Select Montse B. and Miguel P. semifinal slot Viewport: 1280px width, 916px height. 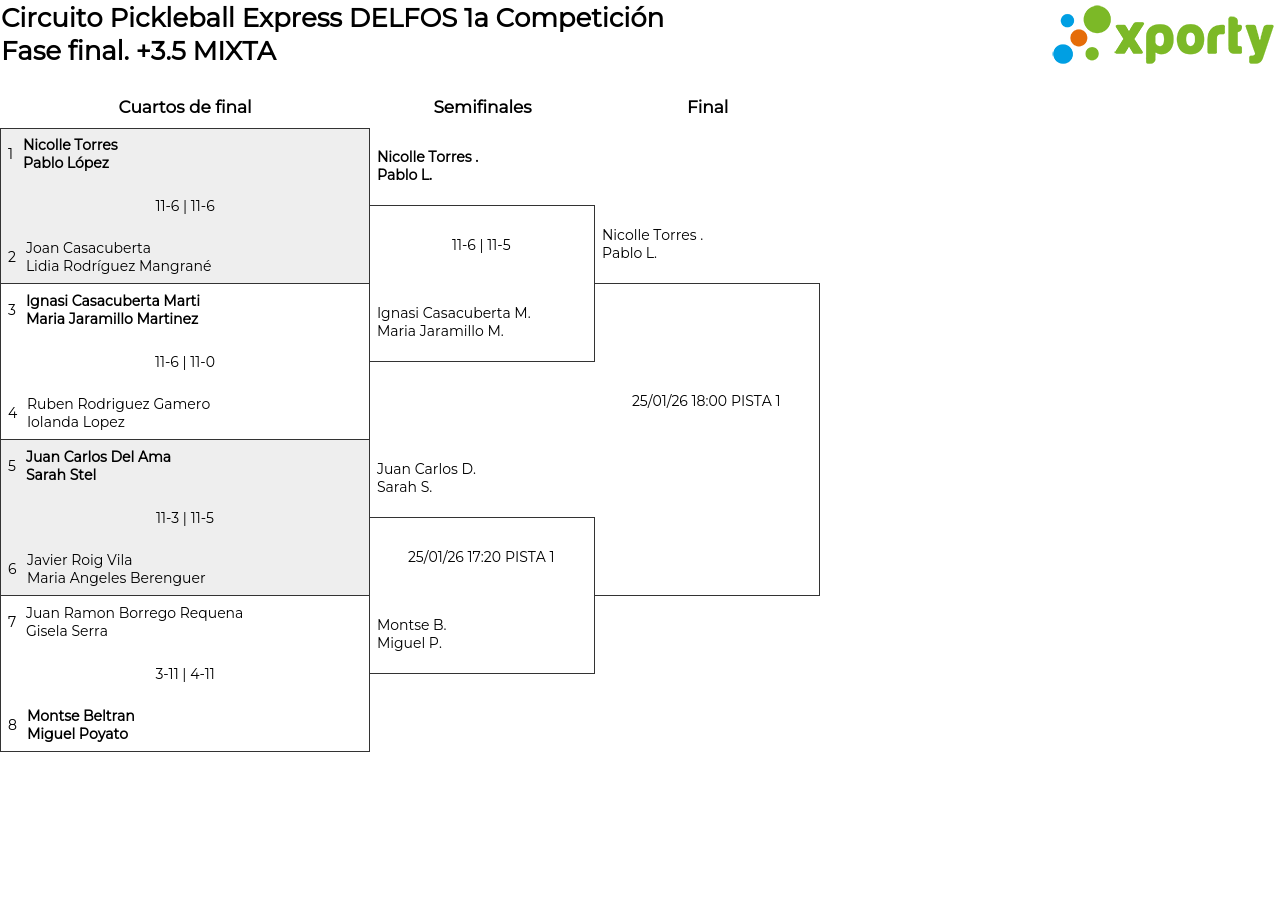tap(411, 634)
